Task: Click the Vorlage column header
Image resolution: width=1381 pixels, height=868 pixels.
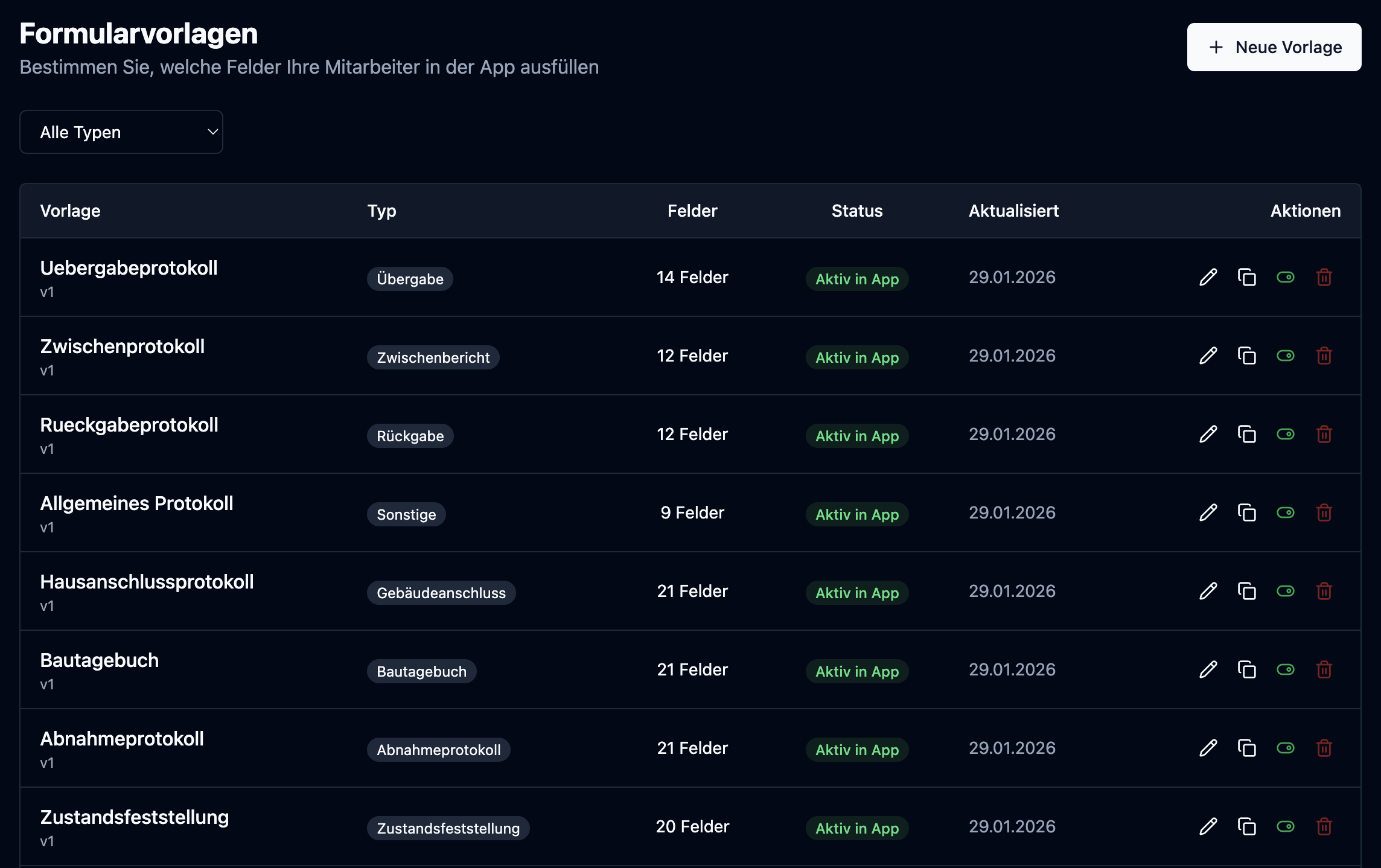Action: coord(70,211)
